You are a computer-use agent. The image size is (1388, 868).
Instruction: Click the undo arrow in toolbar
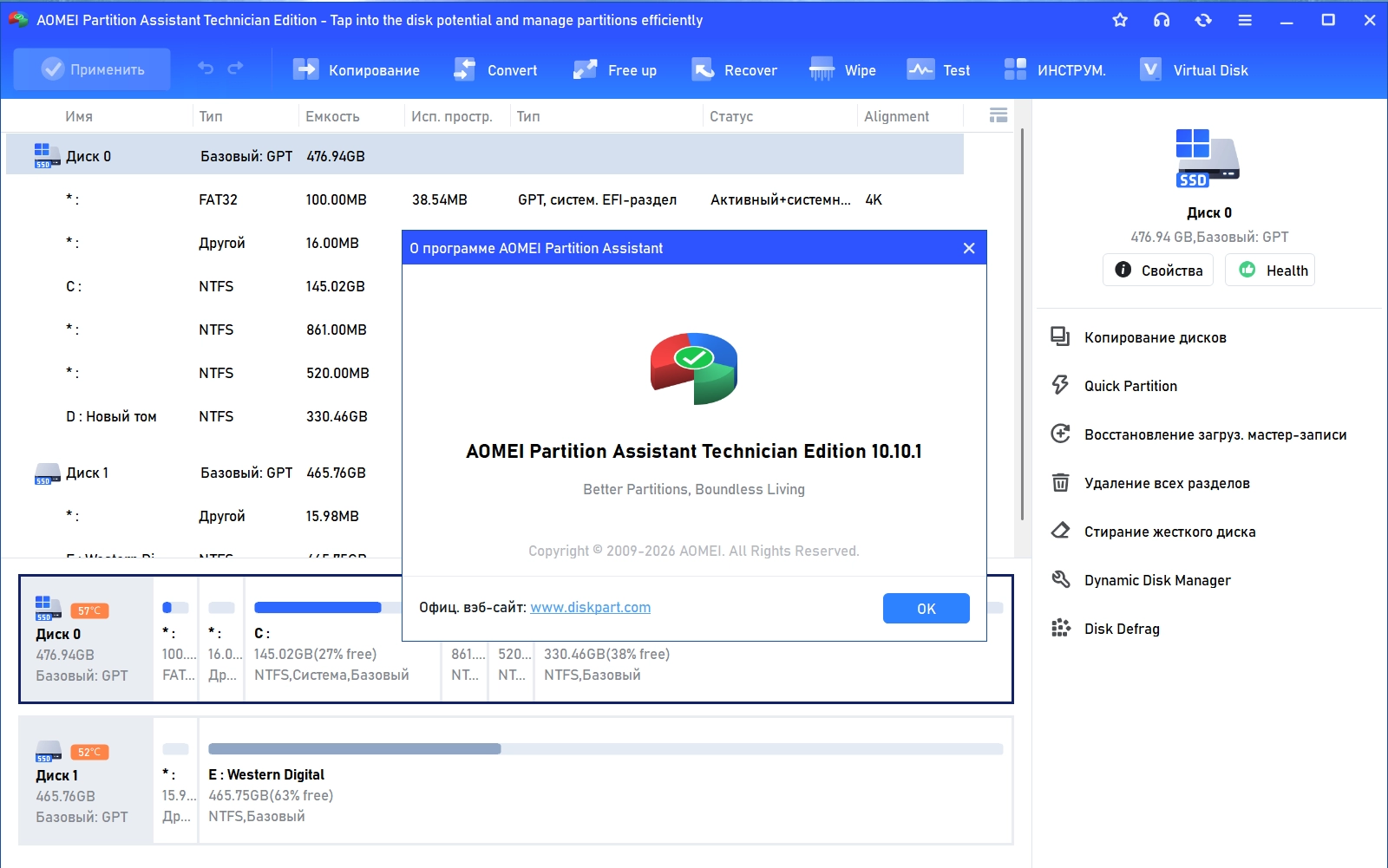(x=206, y=69)
